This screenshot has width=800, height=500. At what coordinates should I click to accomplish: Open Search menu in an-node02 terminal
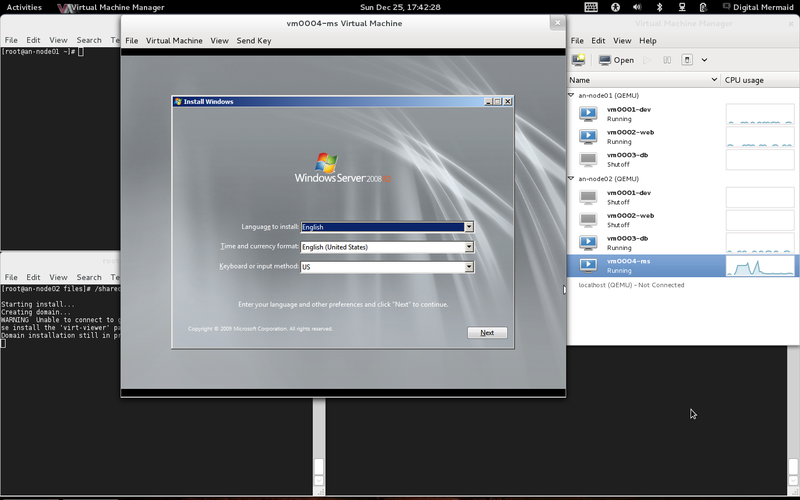click(89, 278)
